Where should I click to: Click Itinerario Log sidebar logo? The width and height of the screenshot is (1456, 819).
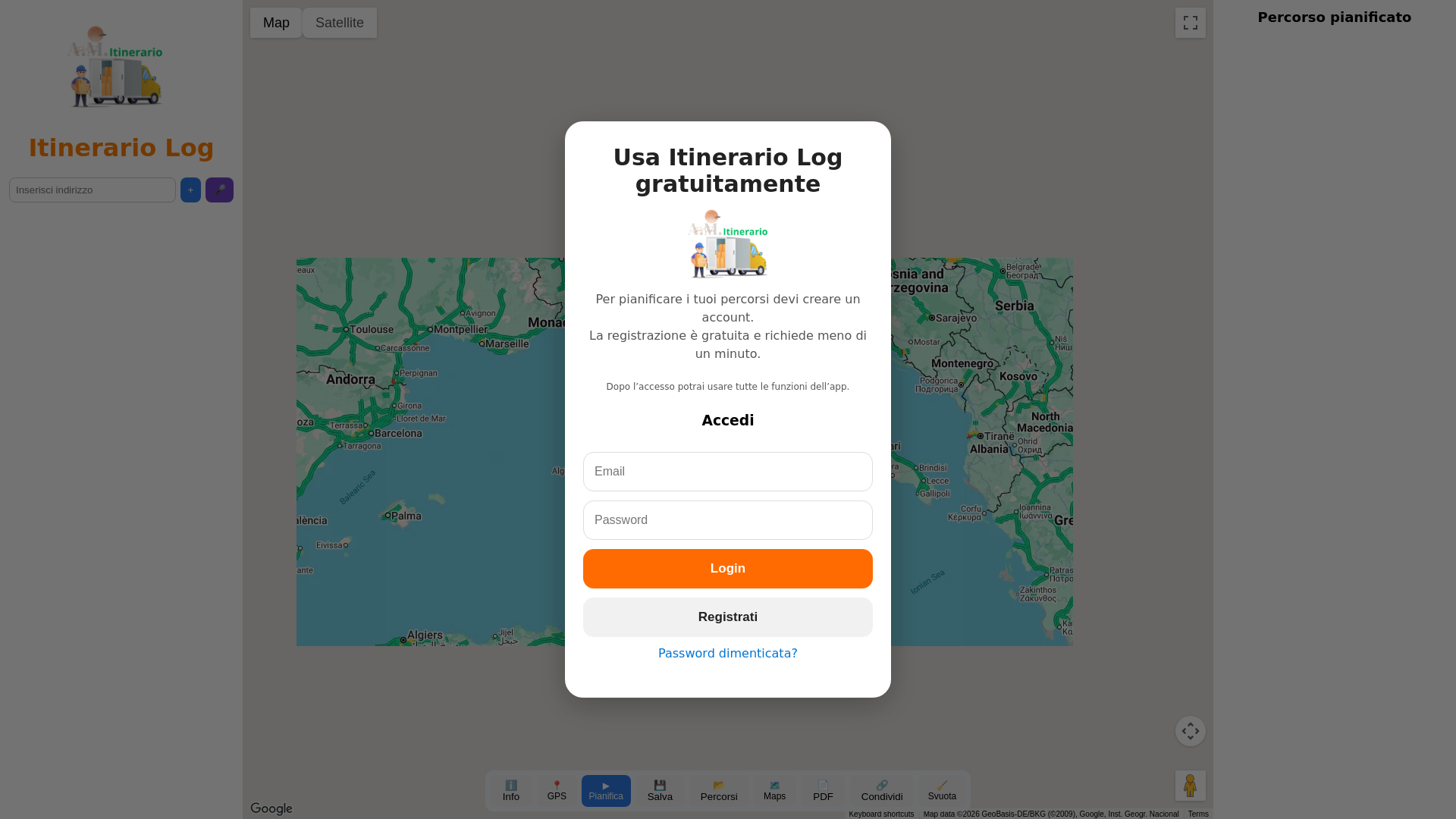[x=115, y=67]
